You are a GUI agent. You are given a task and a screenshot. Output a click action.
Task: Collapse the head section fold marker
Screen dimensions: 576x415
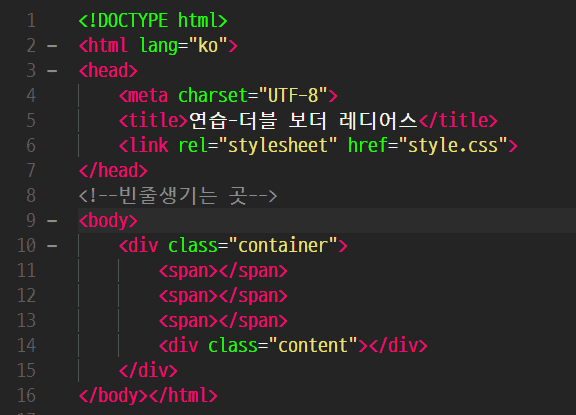click(x=52, y=71)
